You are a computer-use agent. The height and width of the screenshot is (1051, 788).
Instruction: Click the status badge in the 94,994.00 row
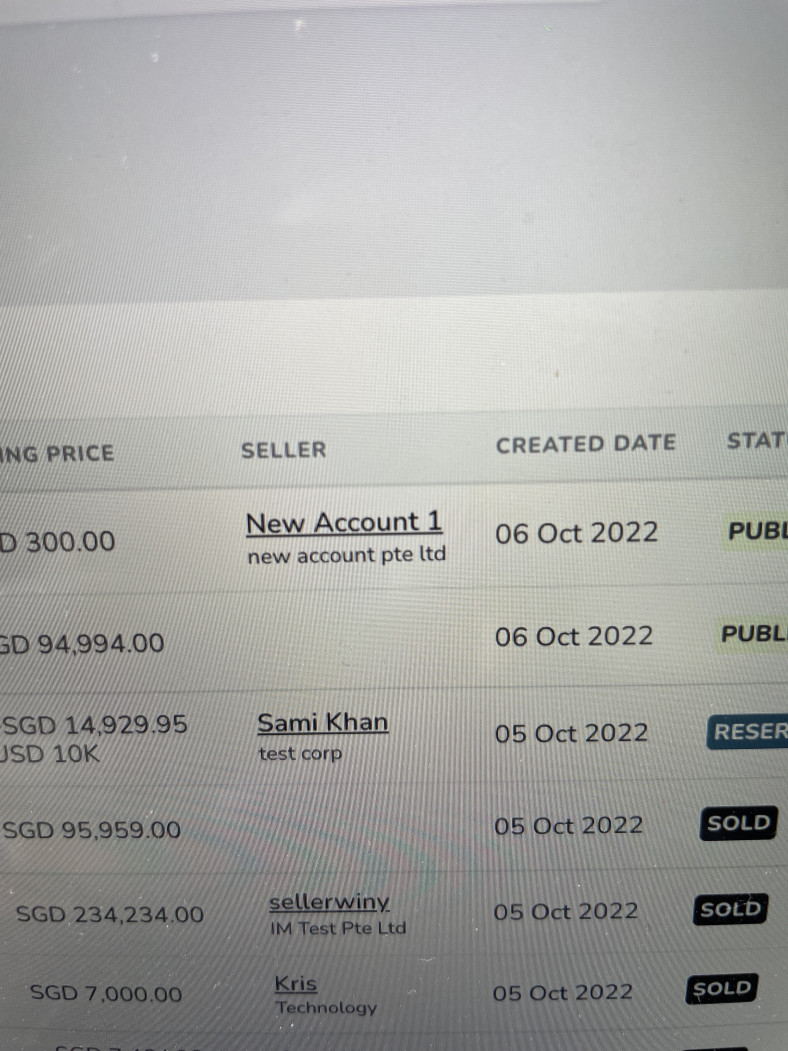click(754, 634)
